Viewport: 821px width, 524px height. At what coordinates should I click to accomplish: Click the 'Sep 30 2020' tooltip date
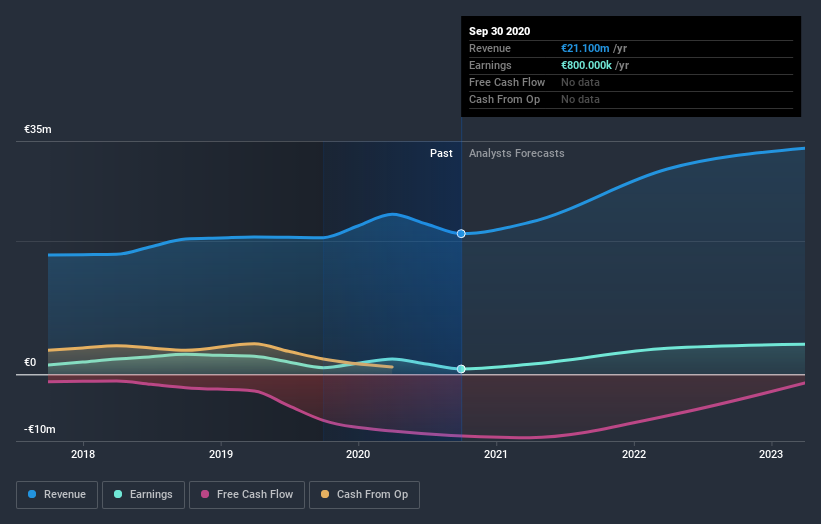pyautogui.click(x=500, y=31)
